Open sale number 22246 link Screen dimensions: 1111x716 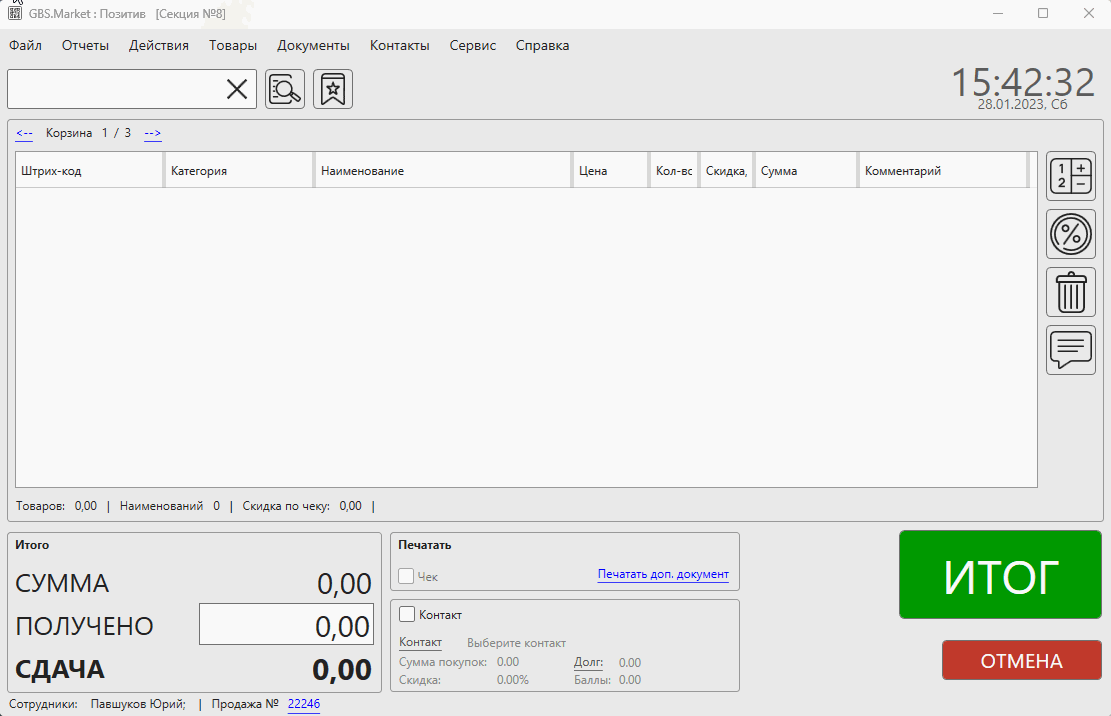304,704
